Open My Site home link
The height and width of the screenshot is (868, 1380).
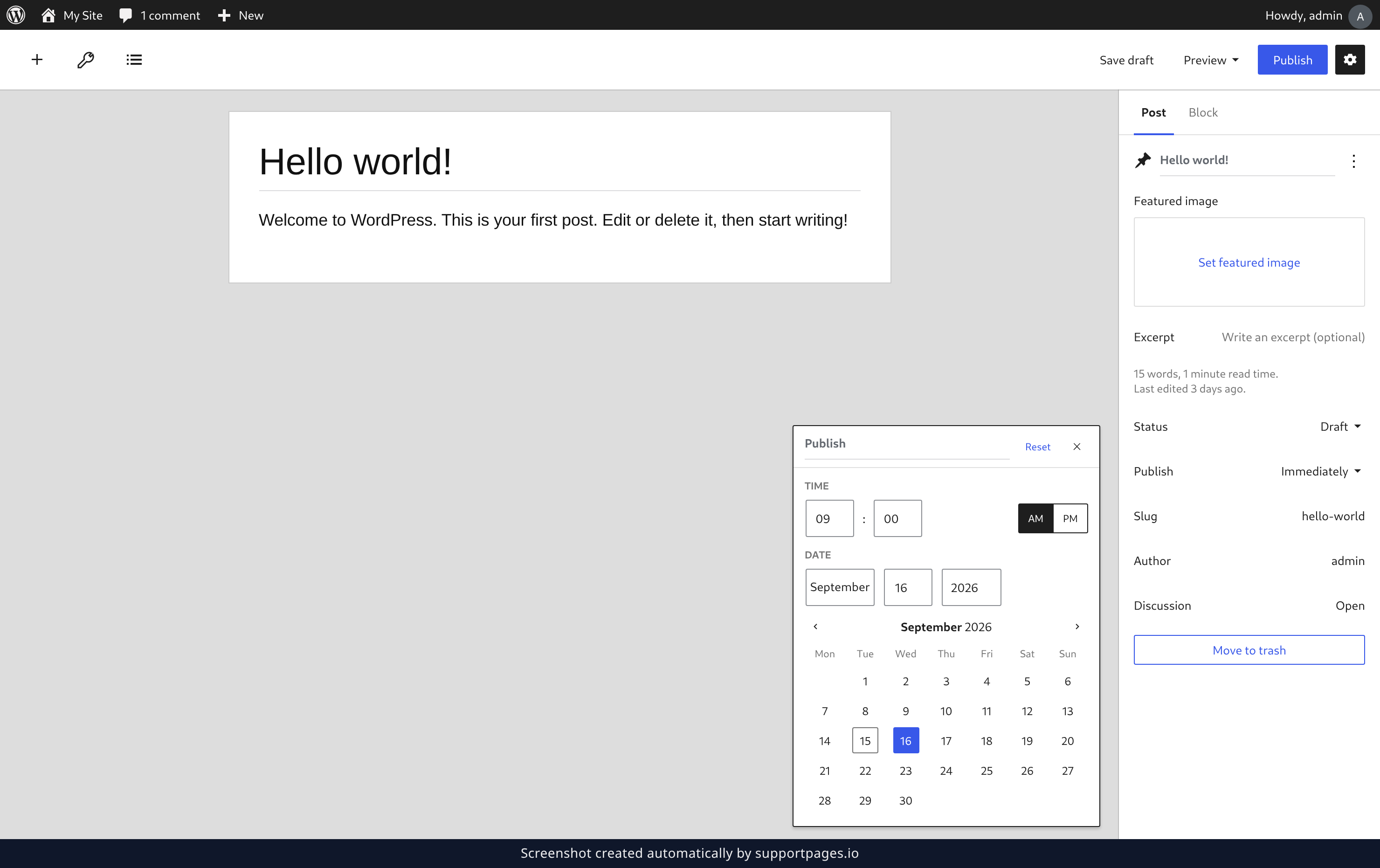72,15
